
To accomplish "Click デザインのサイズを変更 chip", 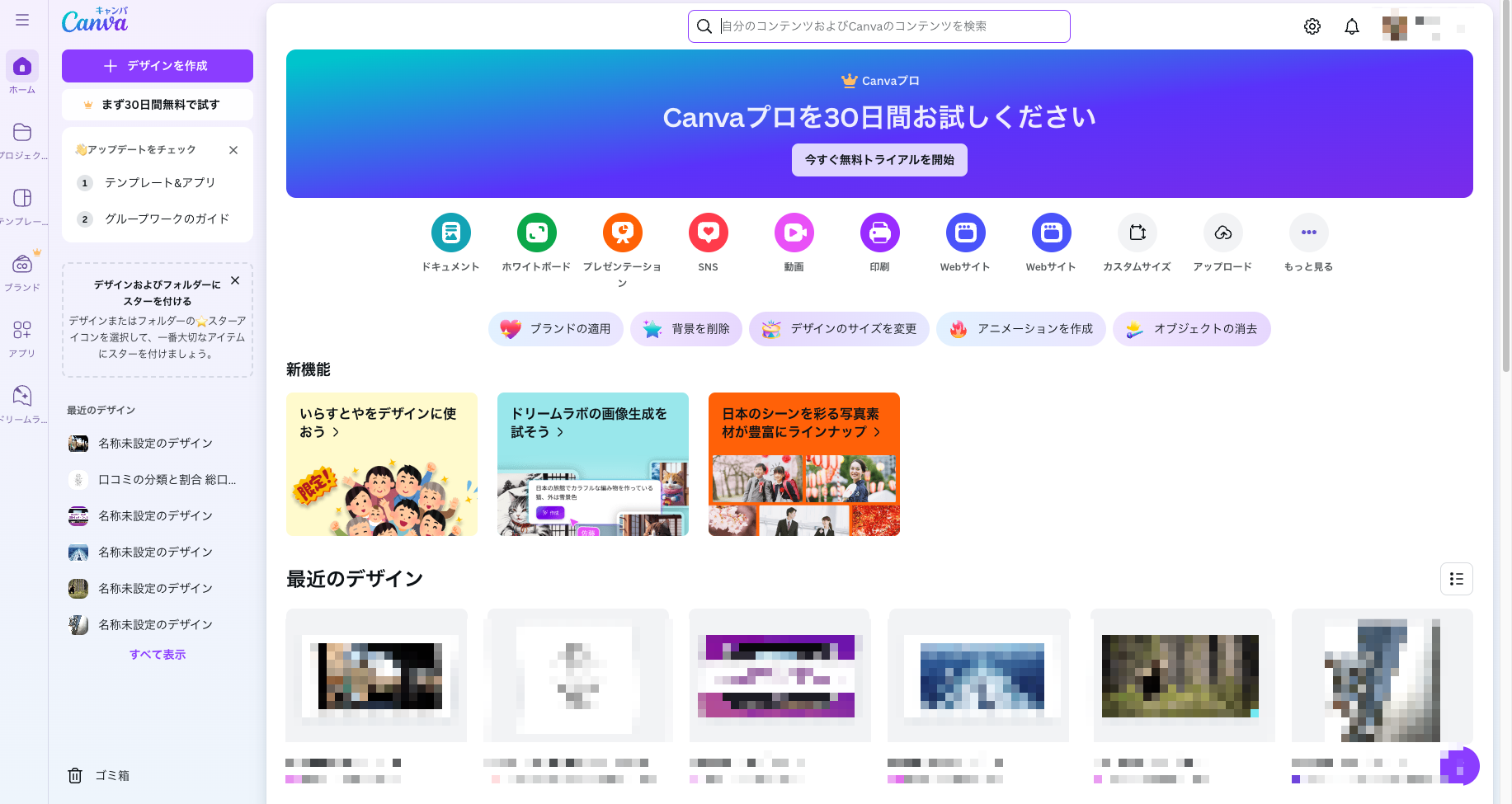I will (839, 329).
